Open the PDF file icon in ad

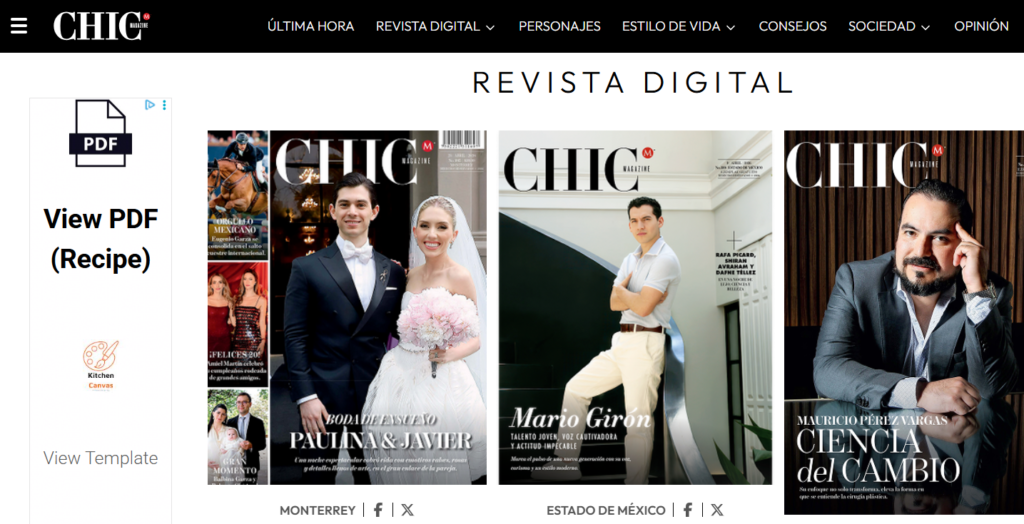point(100,133)
